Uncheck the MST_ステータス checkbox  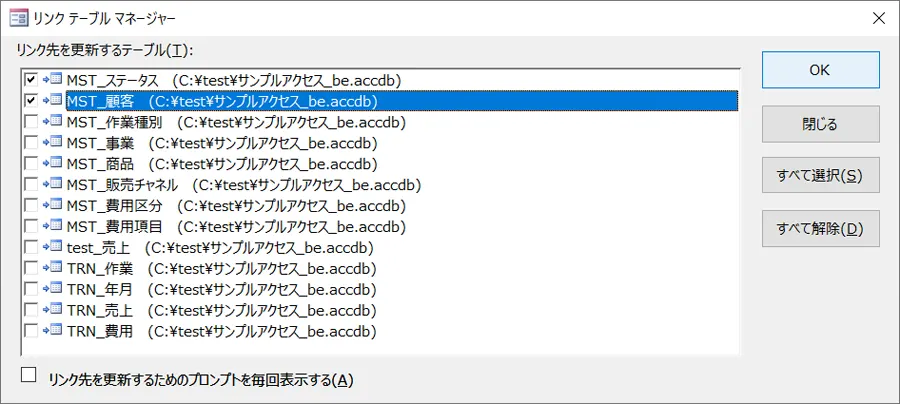click(x=31, y=79)
